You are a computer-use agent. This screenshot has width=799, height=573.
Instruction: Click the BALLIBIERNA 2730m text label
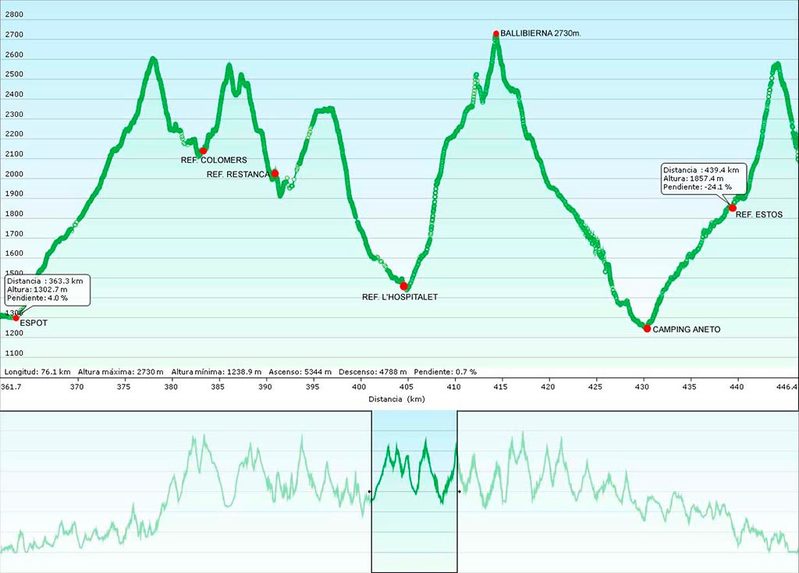(541, 34)
